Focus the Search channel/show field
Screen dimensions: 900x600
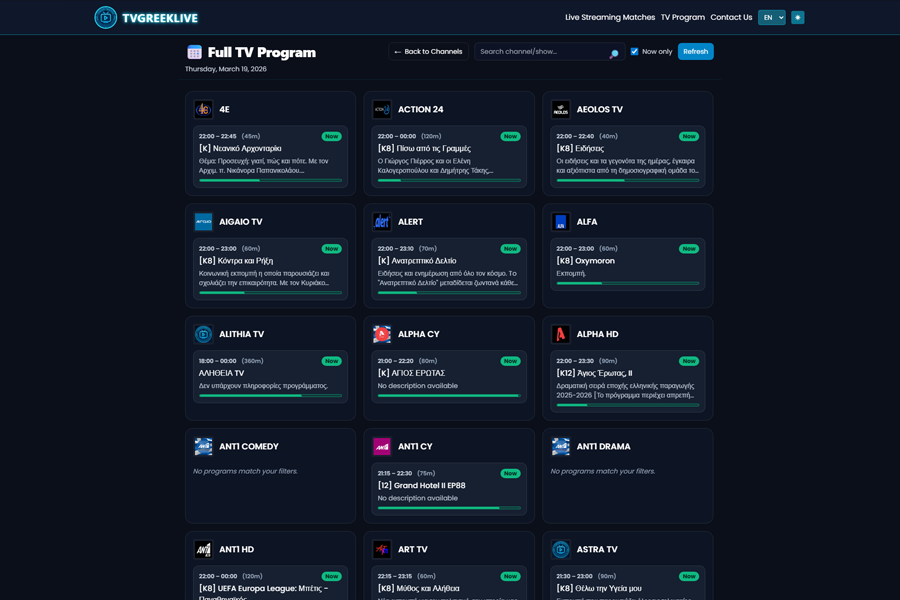(549, 52)
